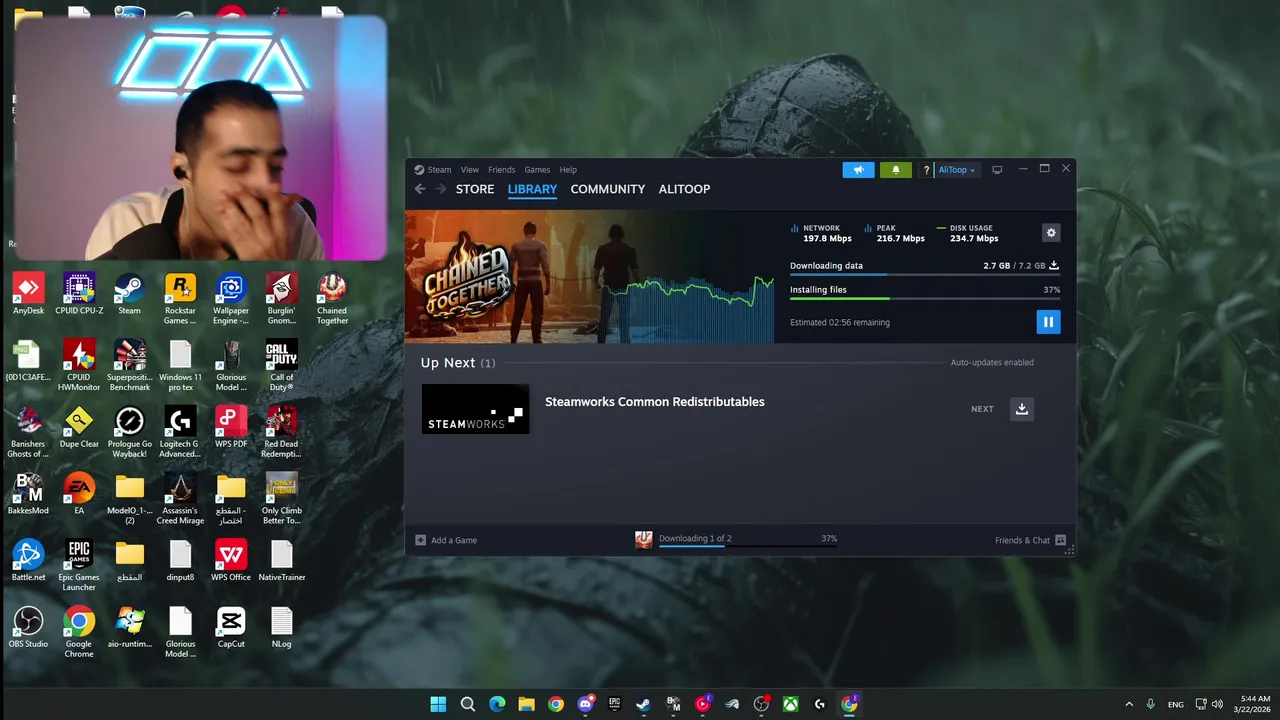
Task: Click the Estimated 02:56 remaining text
Action: coord(840,322)
